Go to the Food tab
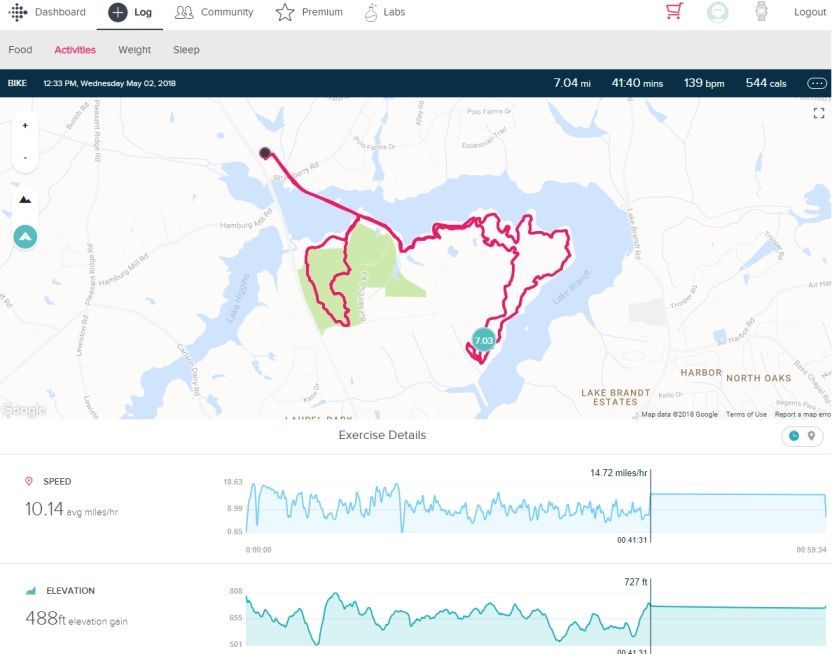This screenshot has width=832, height=654. tap(20, 49)
